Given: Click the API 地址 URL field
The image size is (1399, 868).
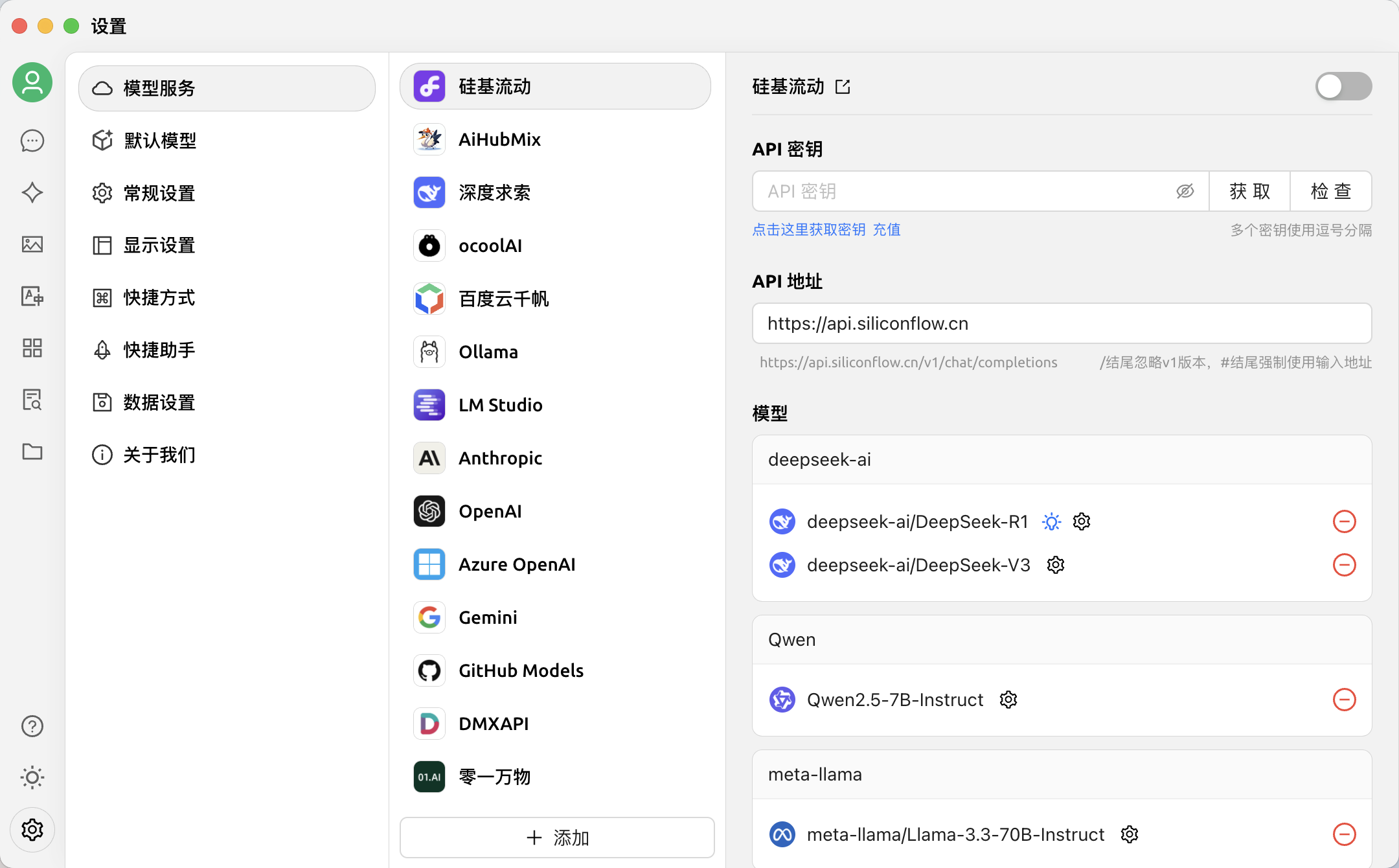Looking at the screenshot, I should pyautogui.click(x=1062, y=323).
